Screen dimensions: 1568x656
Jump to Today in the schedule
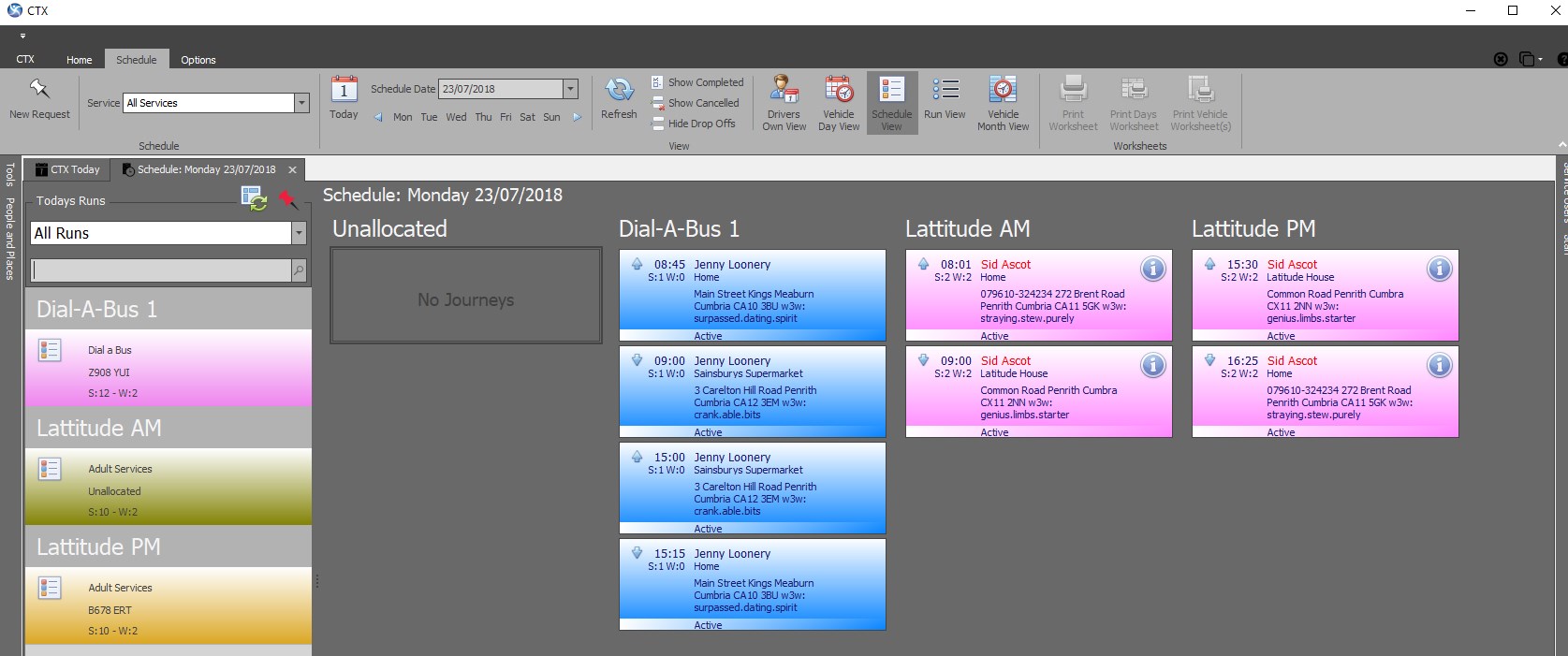pos(344,97)
